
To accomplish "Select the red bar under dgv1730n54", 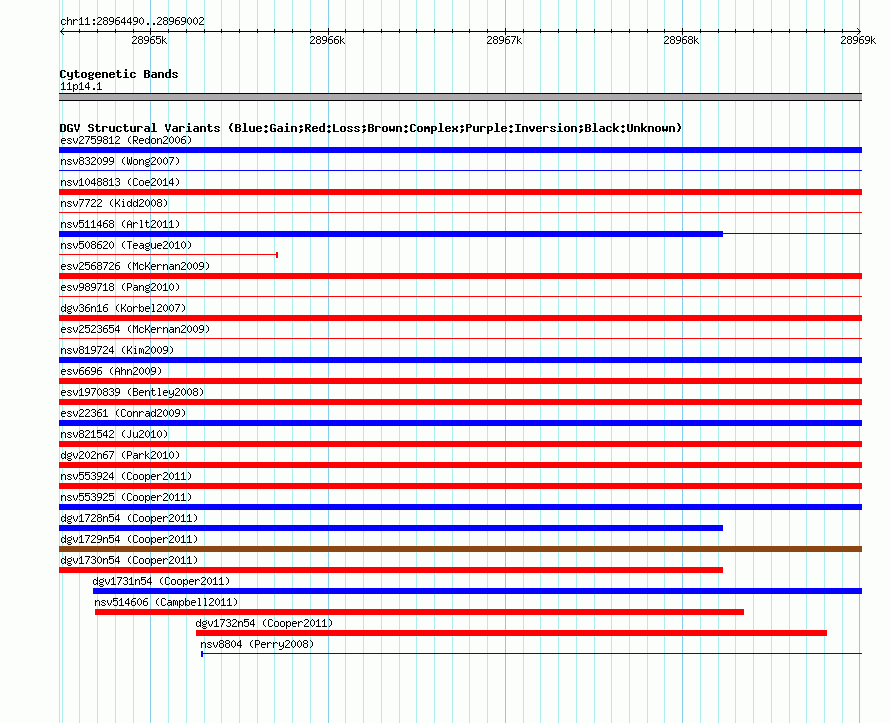I will tap(391, 570).
